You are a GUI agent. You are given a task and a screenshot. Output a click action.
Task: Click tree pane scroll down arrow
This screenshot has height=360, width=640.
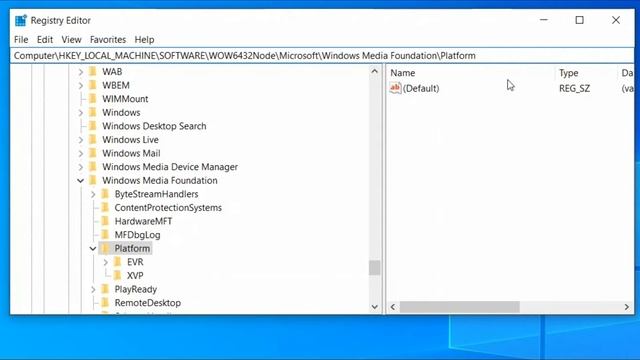[375, 307]
